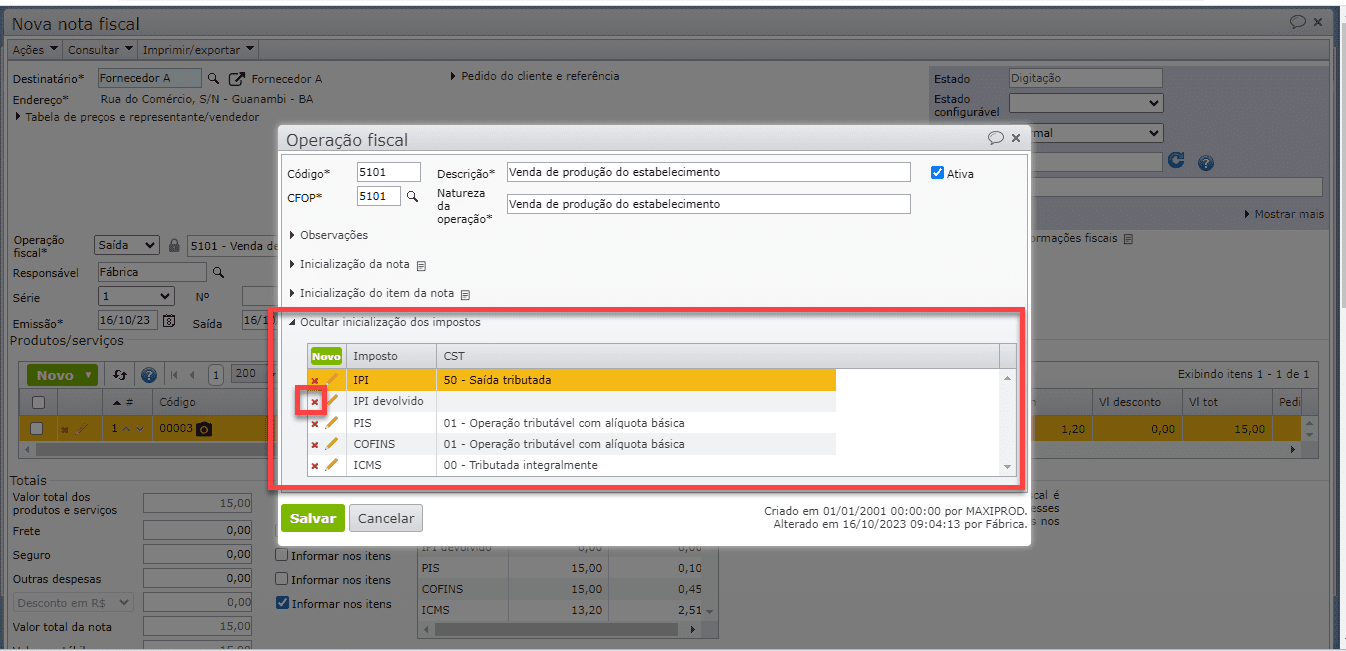Click the Destinatário input field
1346x651 pixels.
click(x=149, y=78)
